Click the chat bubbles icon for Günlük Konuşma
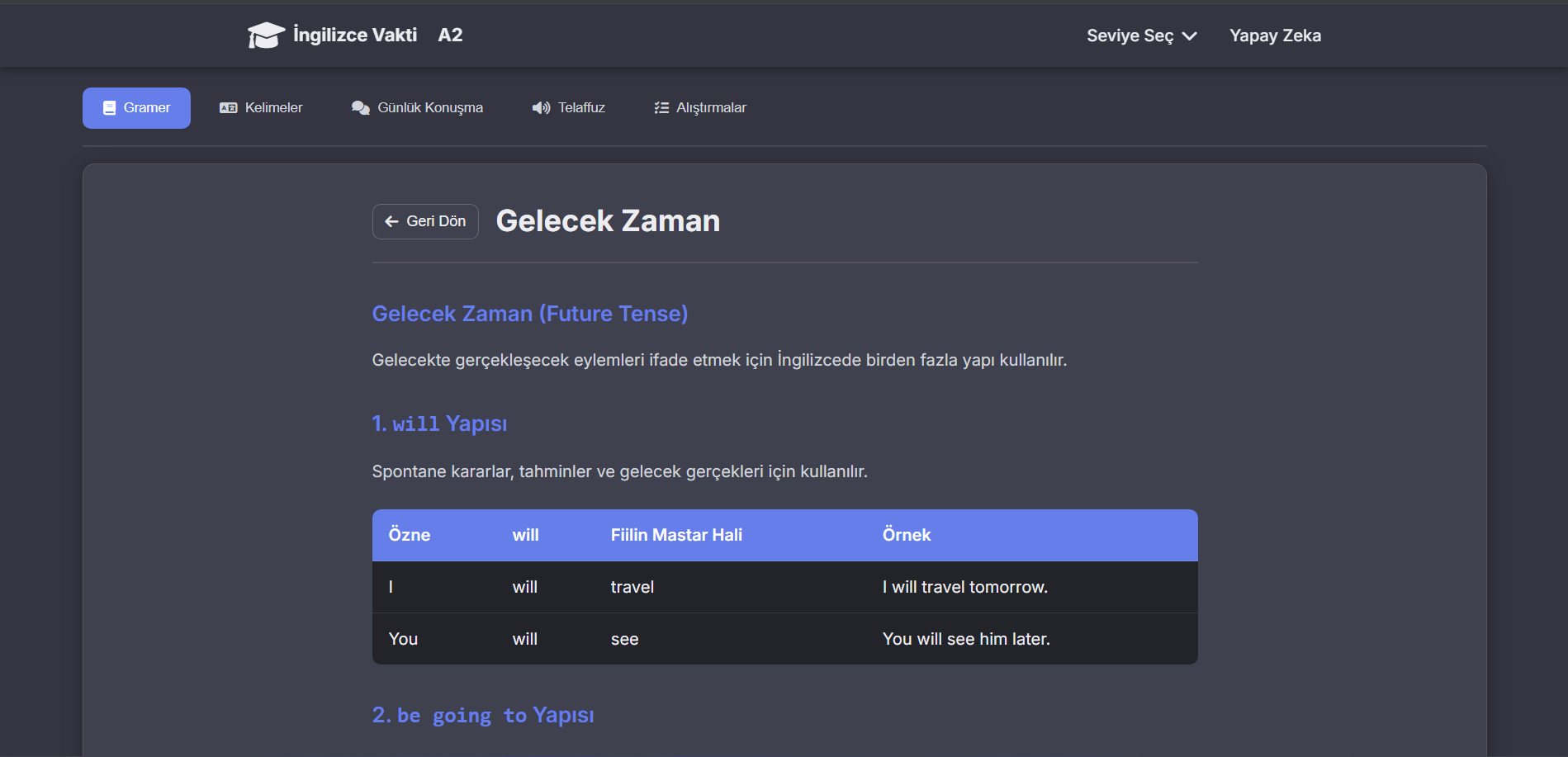 pos(360,108)
